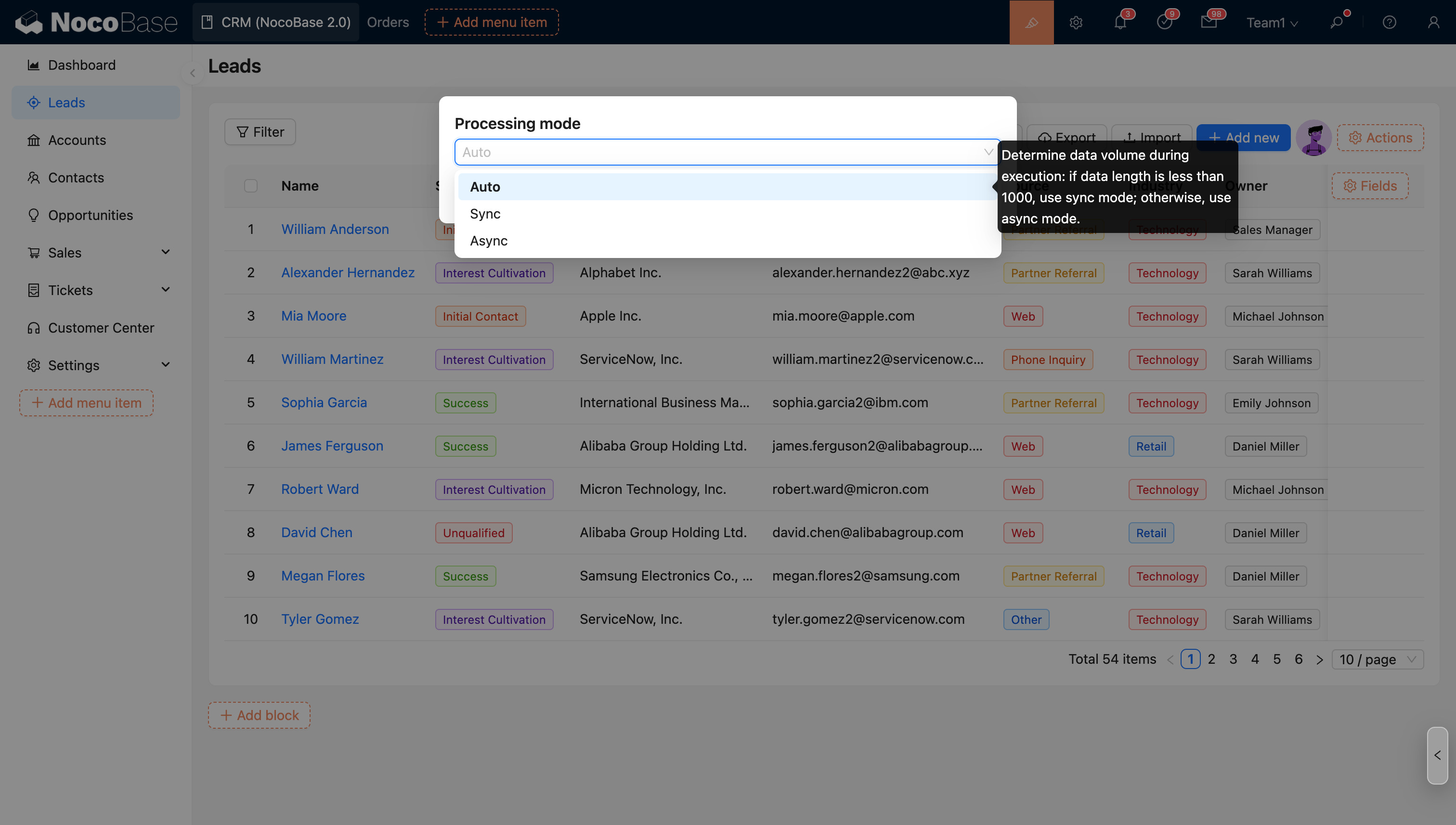The height and width of the screenshot is (825, 1456).
Task: Choose the Async processing mode
Action: click(x=489, y=241)
